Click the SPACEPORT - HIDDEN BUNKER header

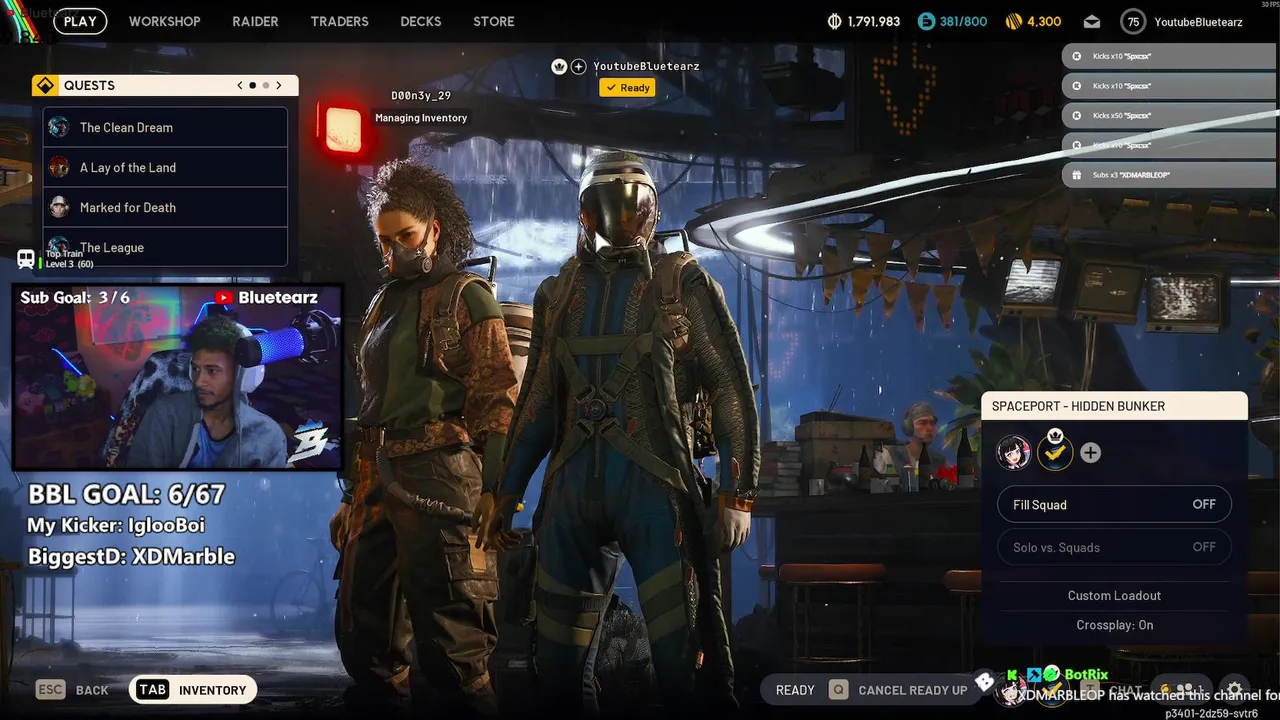1114,406
